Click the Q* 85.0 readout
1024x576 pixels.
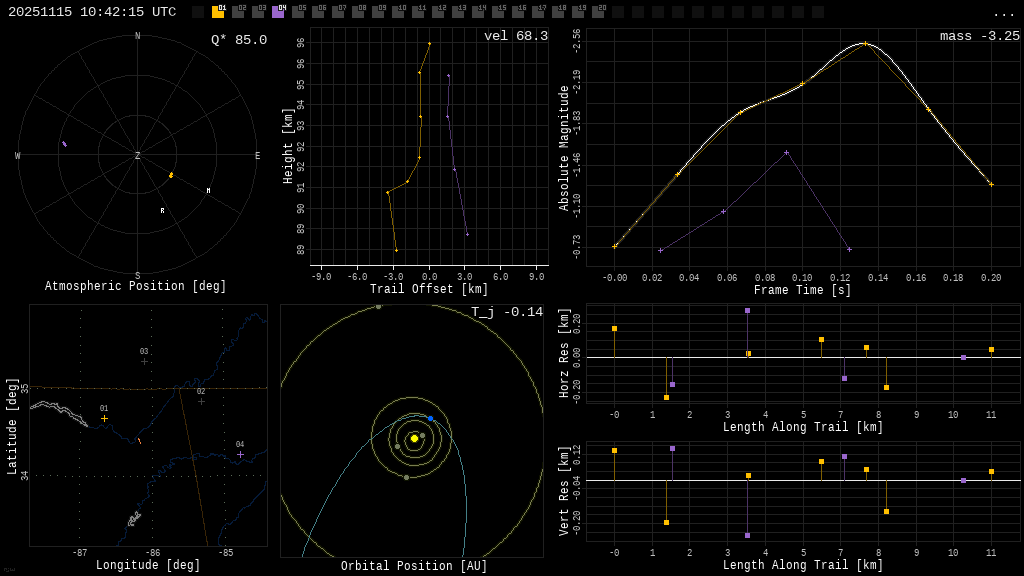pyautogui.click(x=238, y=40)
